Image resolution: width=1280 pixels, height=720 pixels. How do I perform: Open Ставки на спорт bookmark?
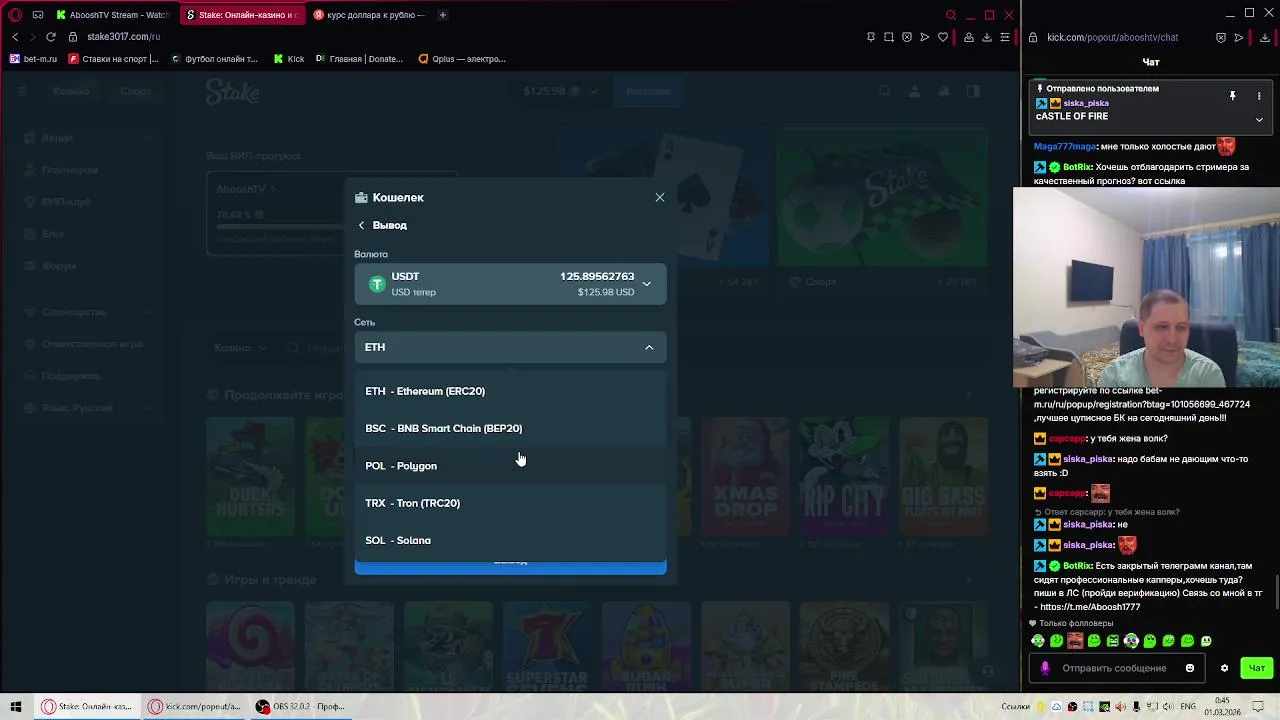113,59
